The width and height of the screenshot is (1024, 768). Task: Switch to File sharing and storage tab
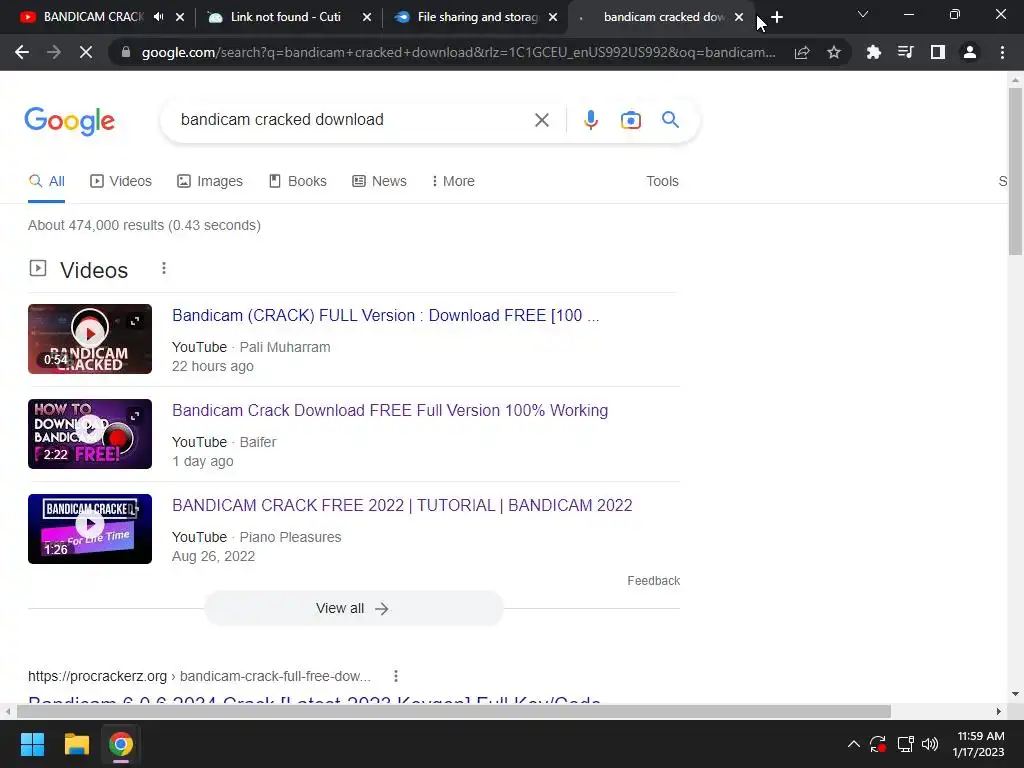pos(475,17)
